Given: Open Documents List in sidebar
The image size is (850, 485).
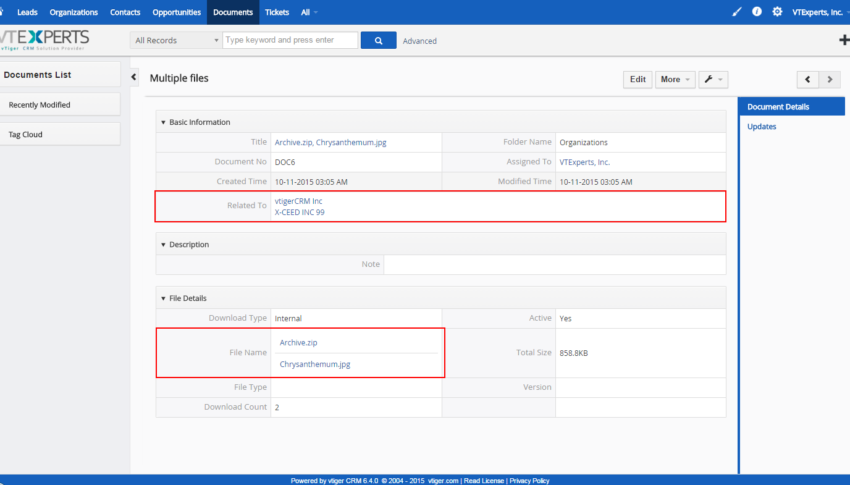Looking at the screenshot, I should [60, 75].
